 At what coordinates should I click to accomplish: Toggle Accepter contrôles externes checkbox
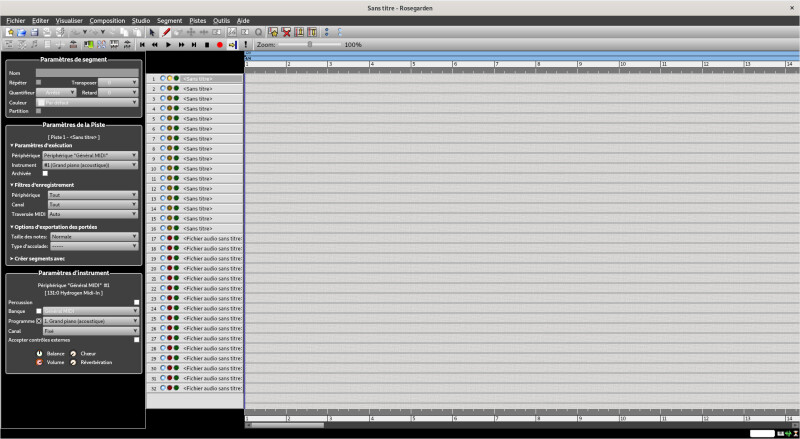coord(136,340)
